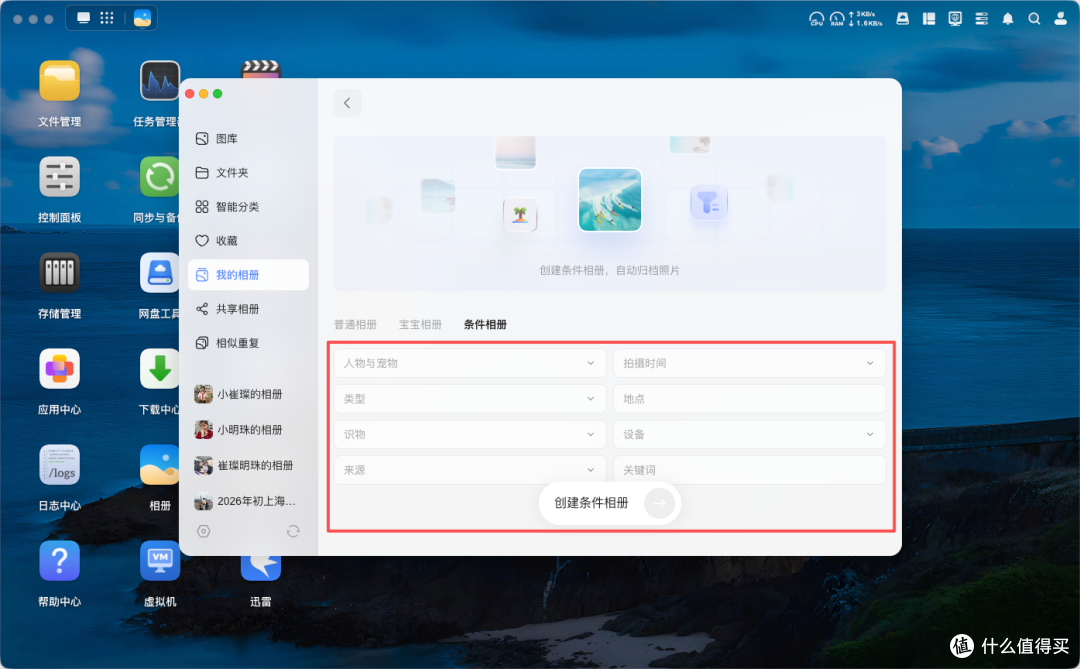
Task: Open search magnifier in top bar
Action: tap(1034, 19)
